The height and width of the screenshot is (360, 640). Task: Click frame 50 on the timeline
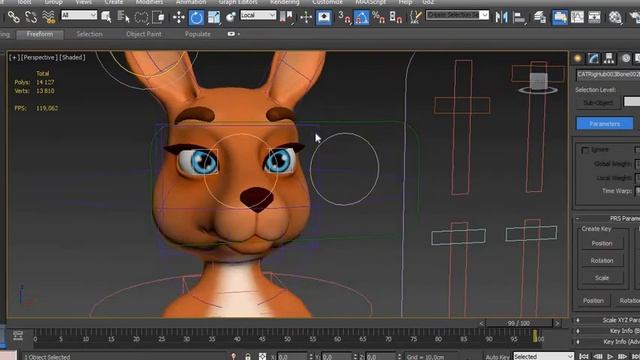[287, 339]
